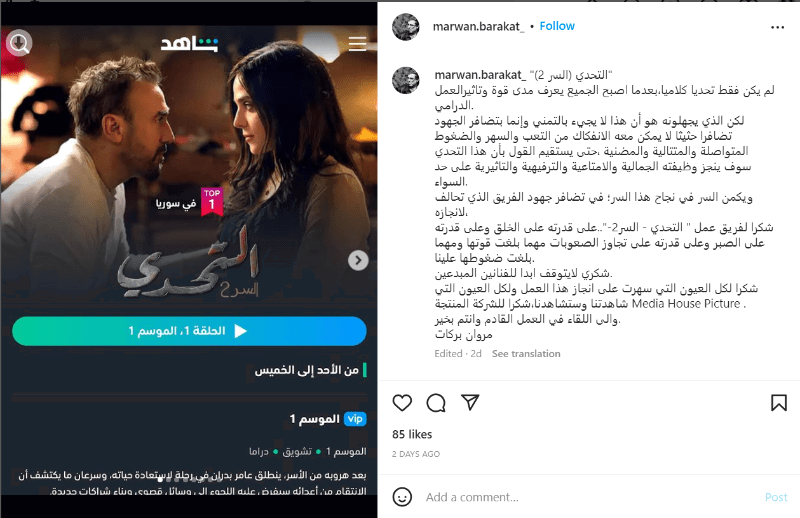
Task: Open the emoji picker smiley icon
Action: click(x=402, y=497)
